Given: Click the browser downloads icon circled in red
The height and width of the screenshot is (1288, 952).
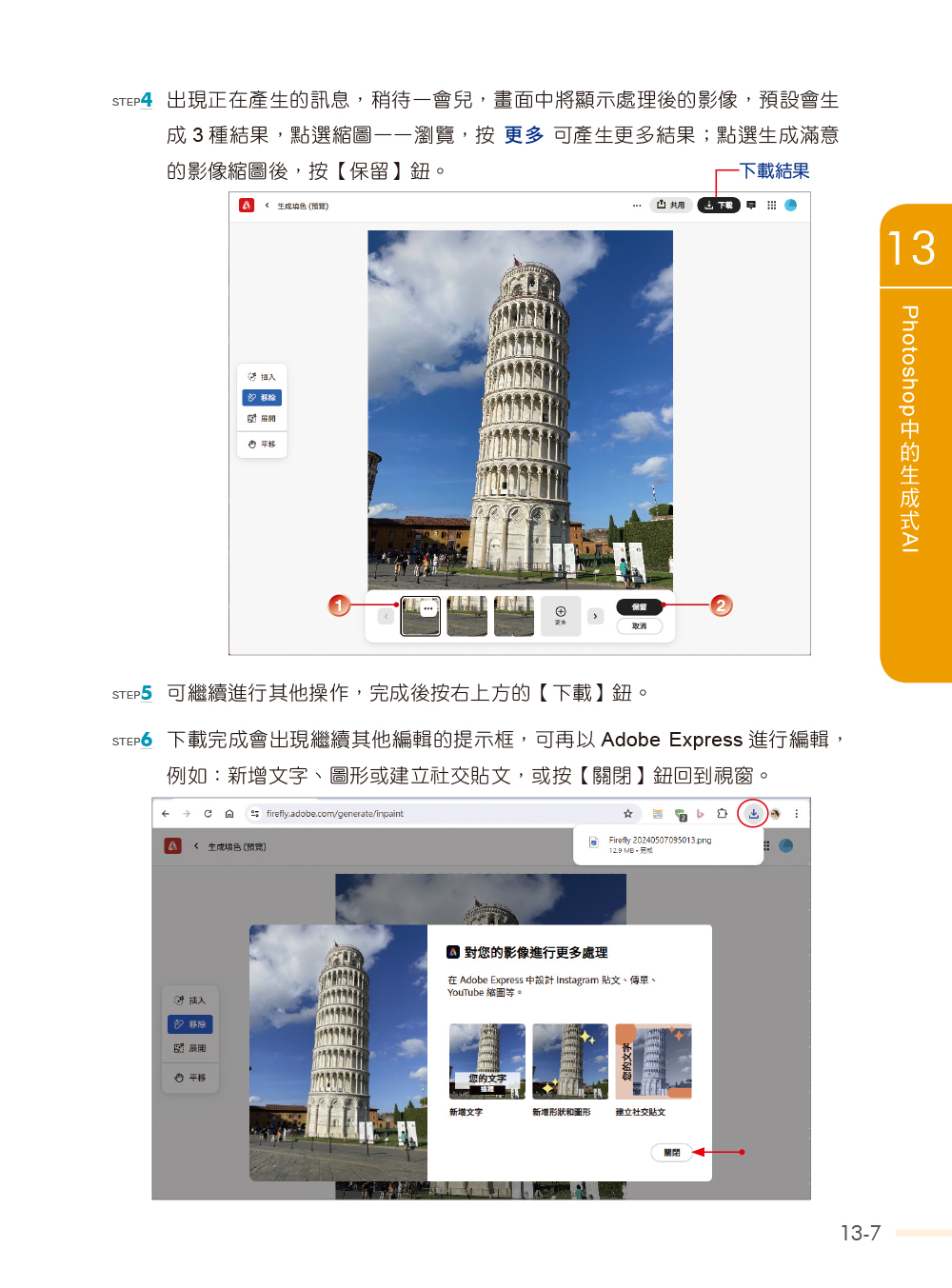Looking at the screenshot, I should 753,814.
